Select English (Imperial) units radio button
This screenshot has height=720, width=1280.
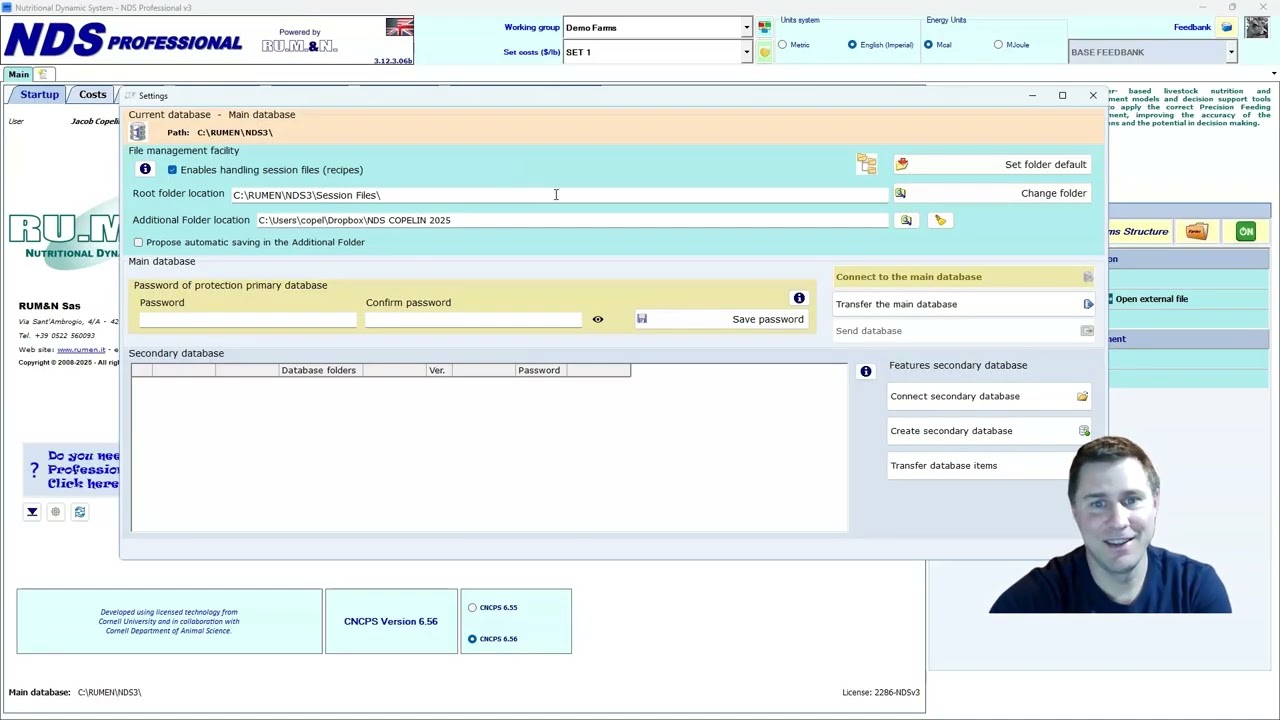(852, 45)
